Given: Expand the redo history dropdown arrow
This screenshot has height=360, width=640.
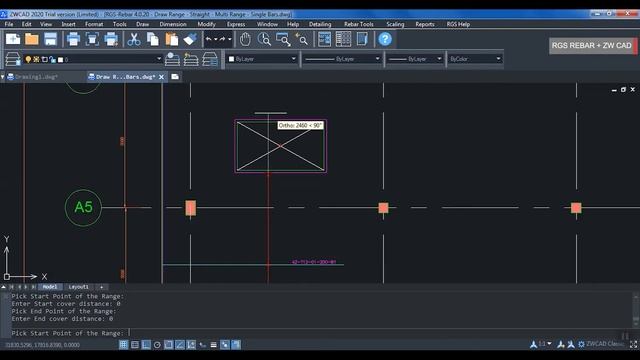Looking at the screenshot, I should [229, 39].
